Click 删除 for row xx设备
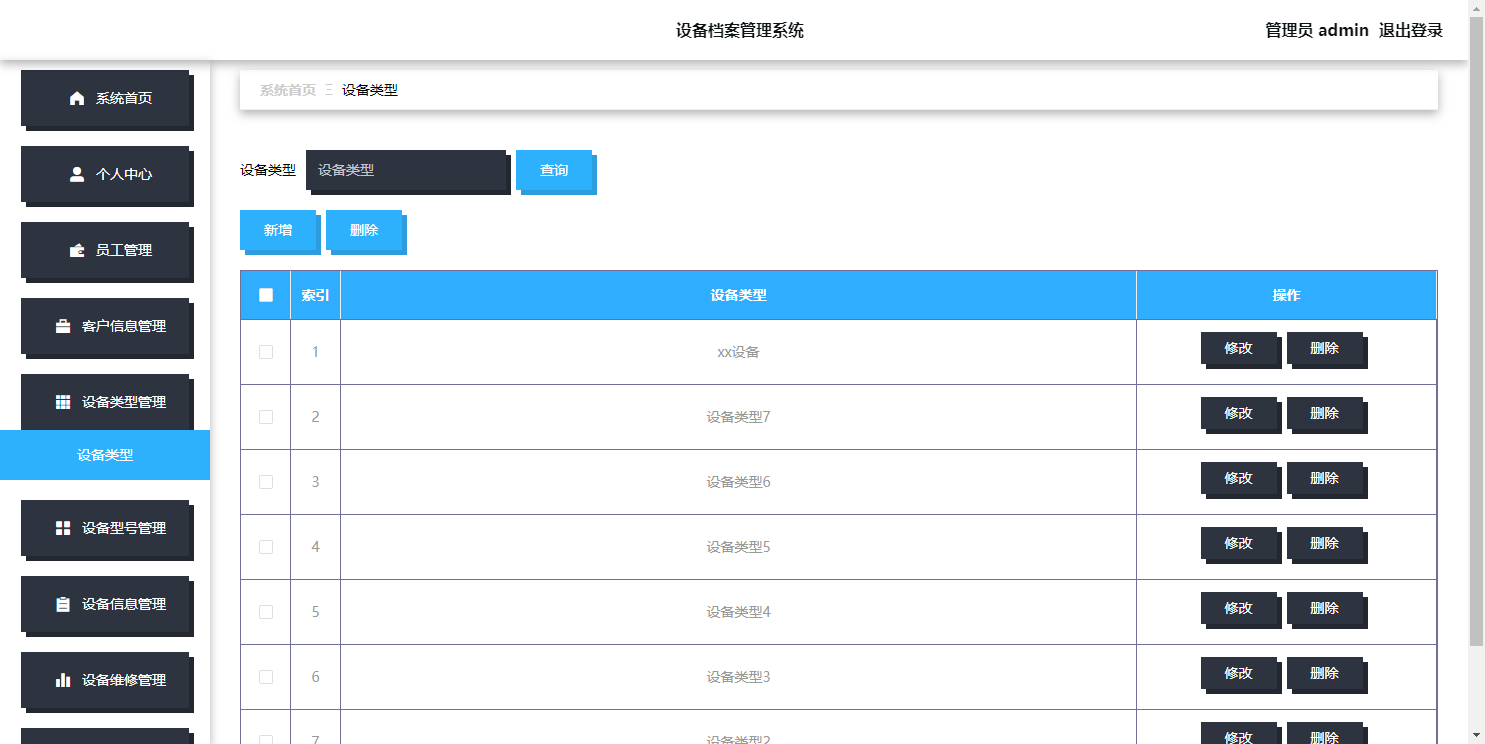This screenshot has height=744, width=1485. pos(1325,349)
